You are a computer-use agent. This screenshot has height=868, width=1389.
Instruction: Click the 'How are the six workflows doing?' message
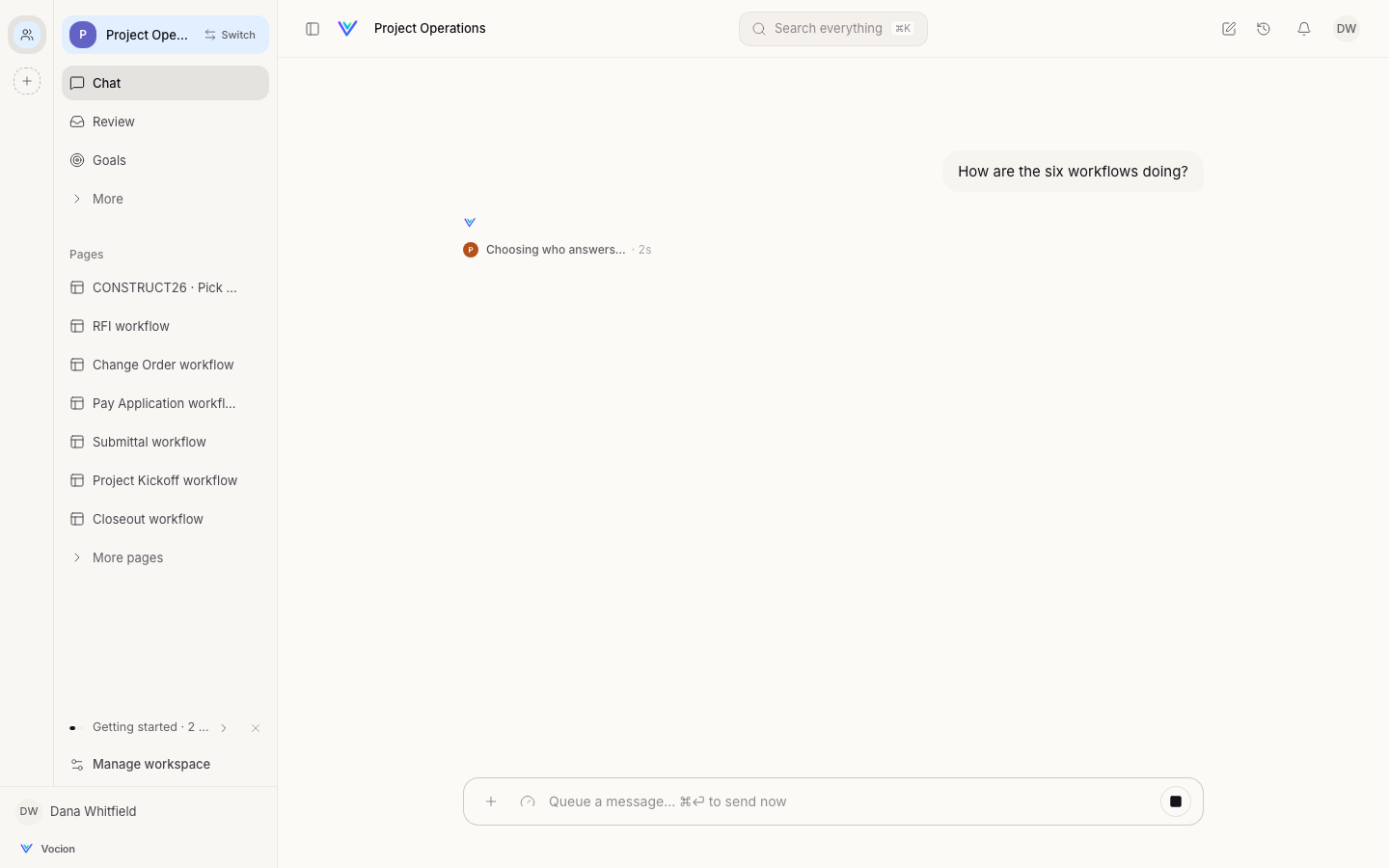click(x=1073, y=172)
